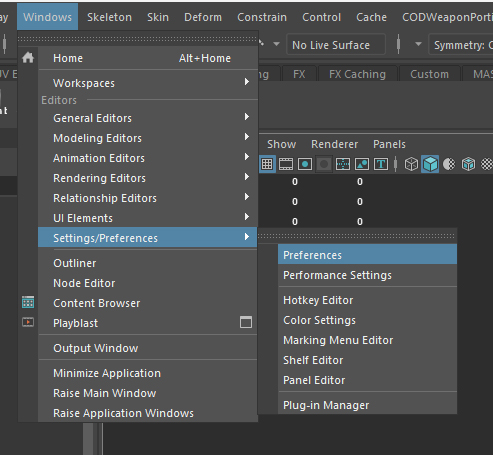Viewport: 493px width, 455px height.
Task: Run Playblast from Windows menu
Action: (137, 323)
